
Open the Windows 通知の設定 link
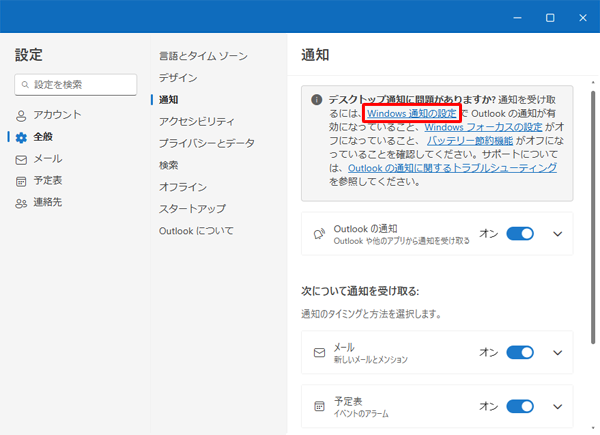[x=412, y=114]
